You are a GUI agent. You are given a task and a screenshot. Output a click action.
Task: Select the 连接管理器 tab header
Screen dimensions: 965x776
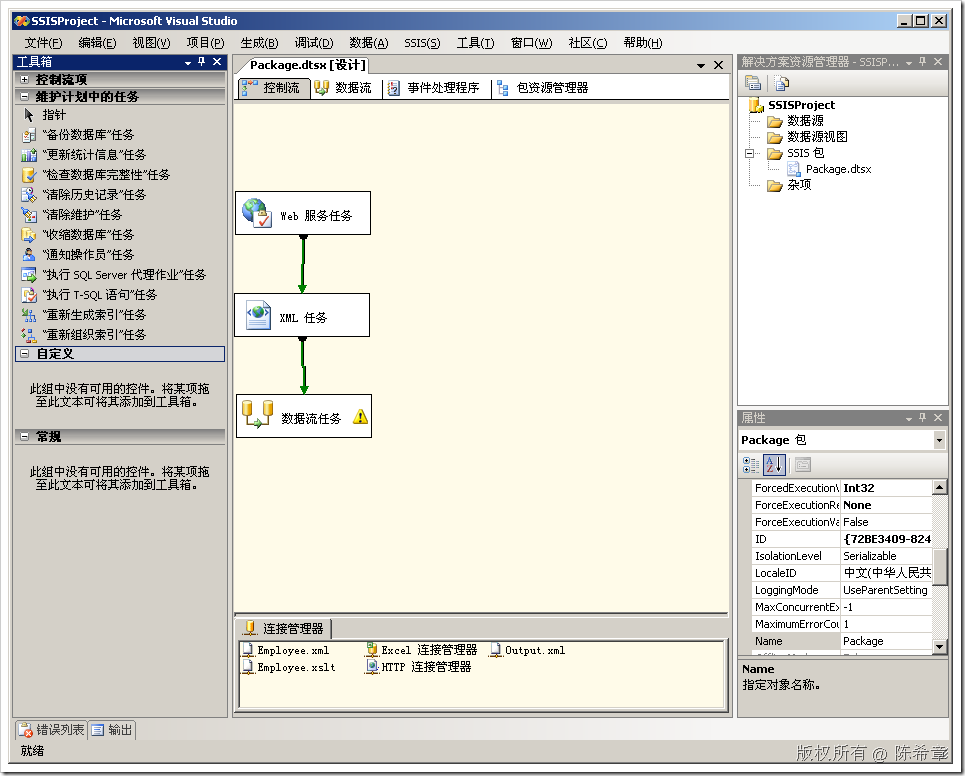click(284, 628)
